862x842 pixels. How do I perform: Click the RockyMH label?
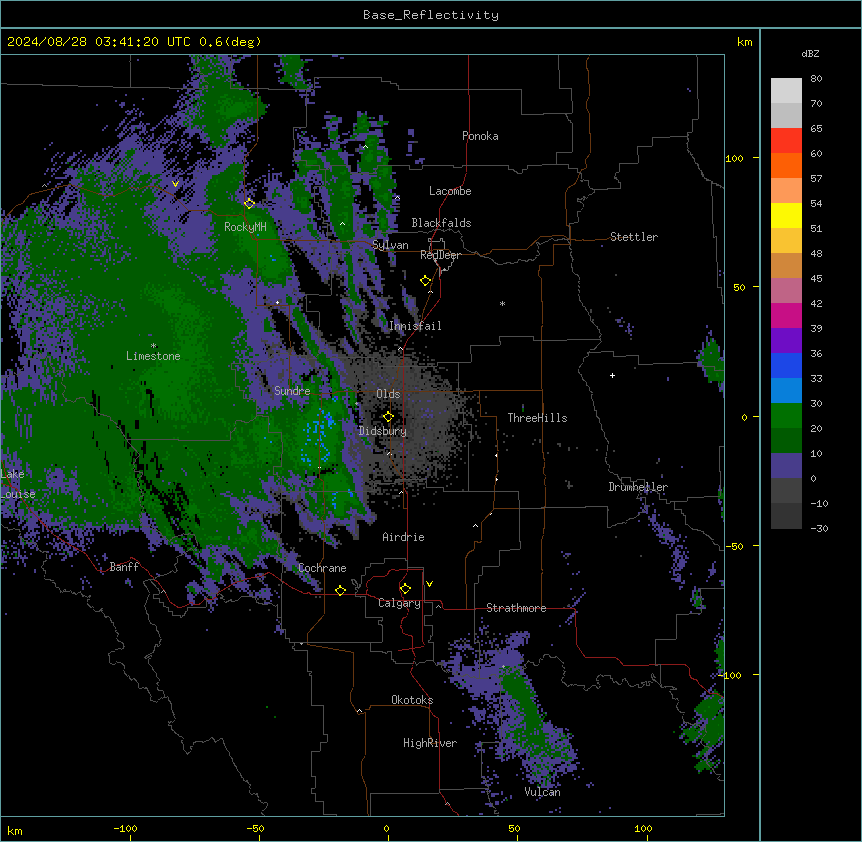coord(245,227)
